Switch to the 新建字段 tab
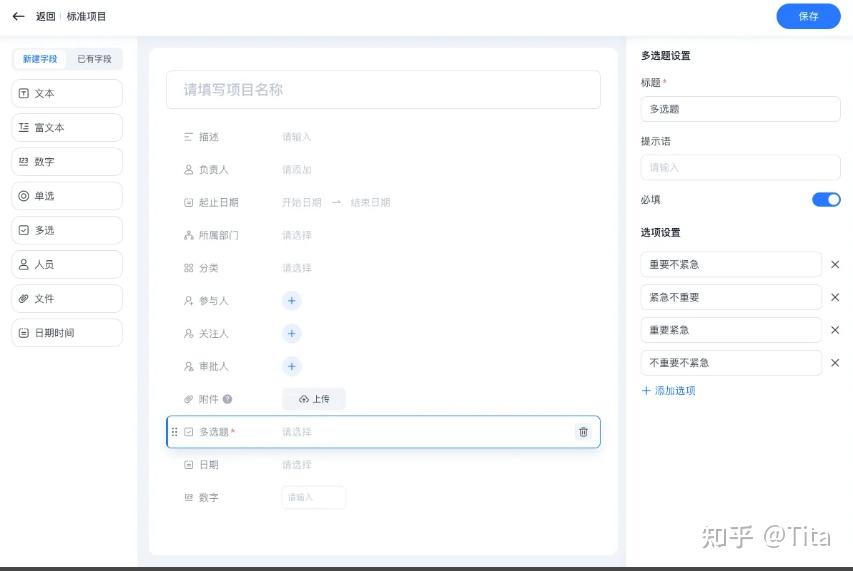The height and width of the screenshot is (571, 853). [x=40, y=59]
